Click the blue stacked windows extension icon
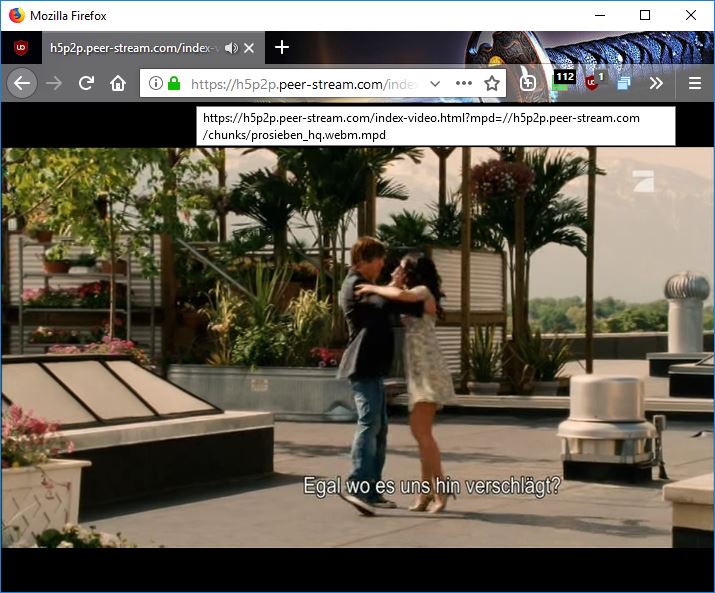This screenshot has height=593, width=715. [623, 83]
